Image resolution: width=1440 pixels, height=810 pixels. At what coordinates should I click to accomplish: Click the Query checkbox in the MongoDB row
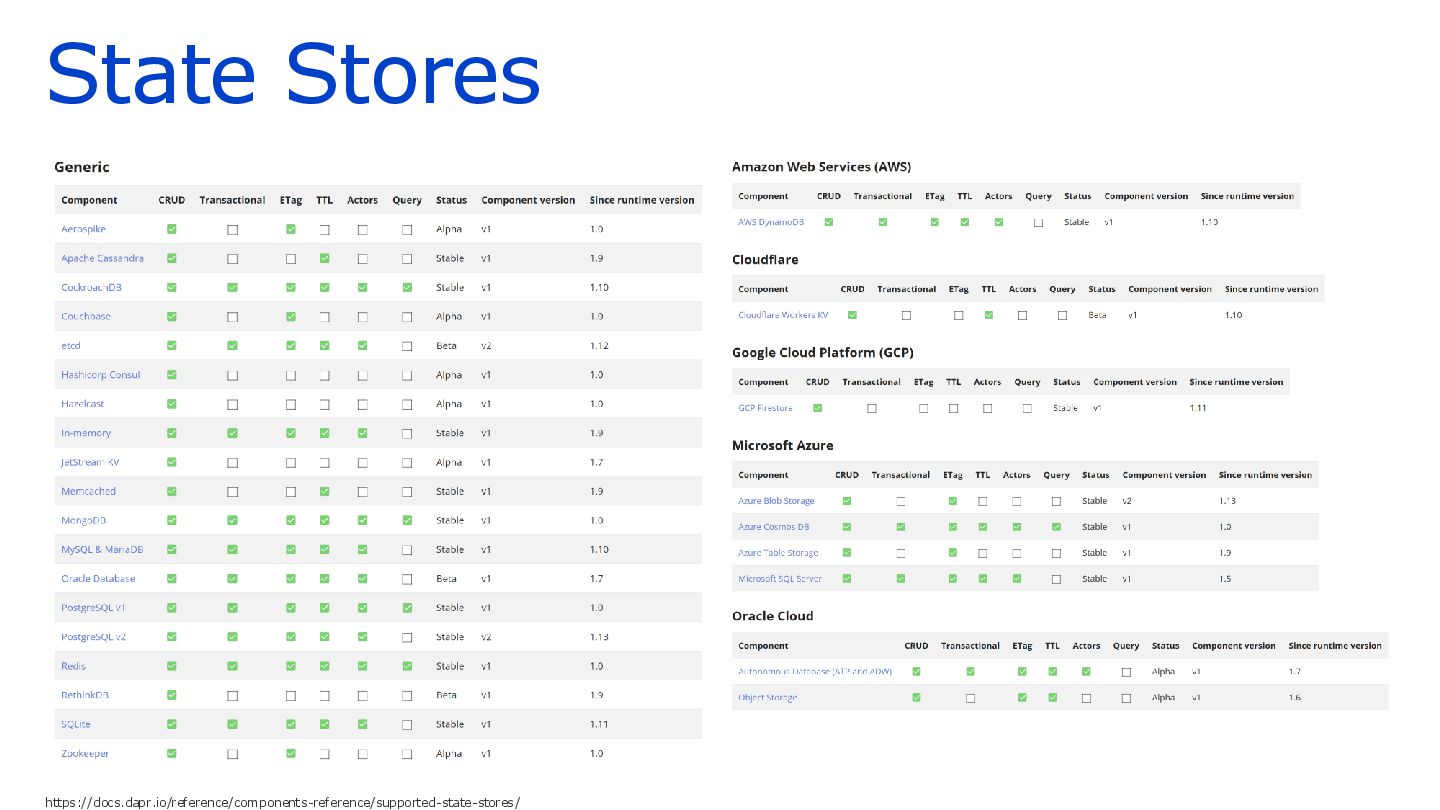pos(407,520)
